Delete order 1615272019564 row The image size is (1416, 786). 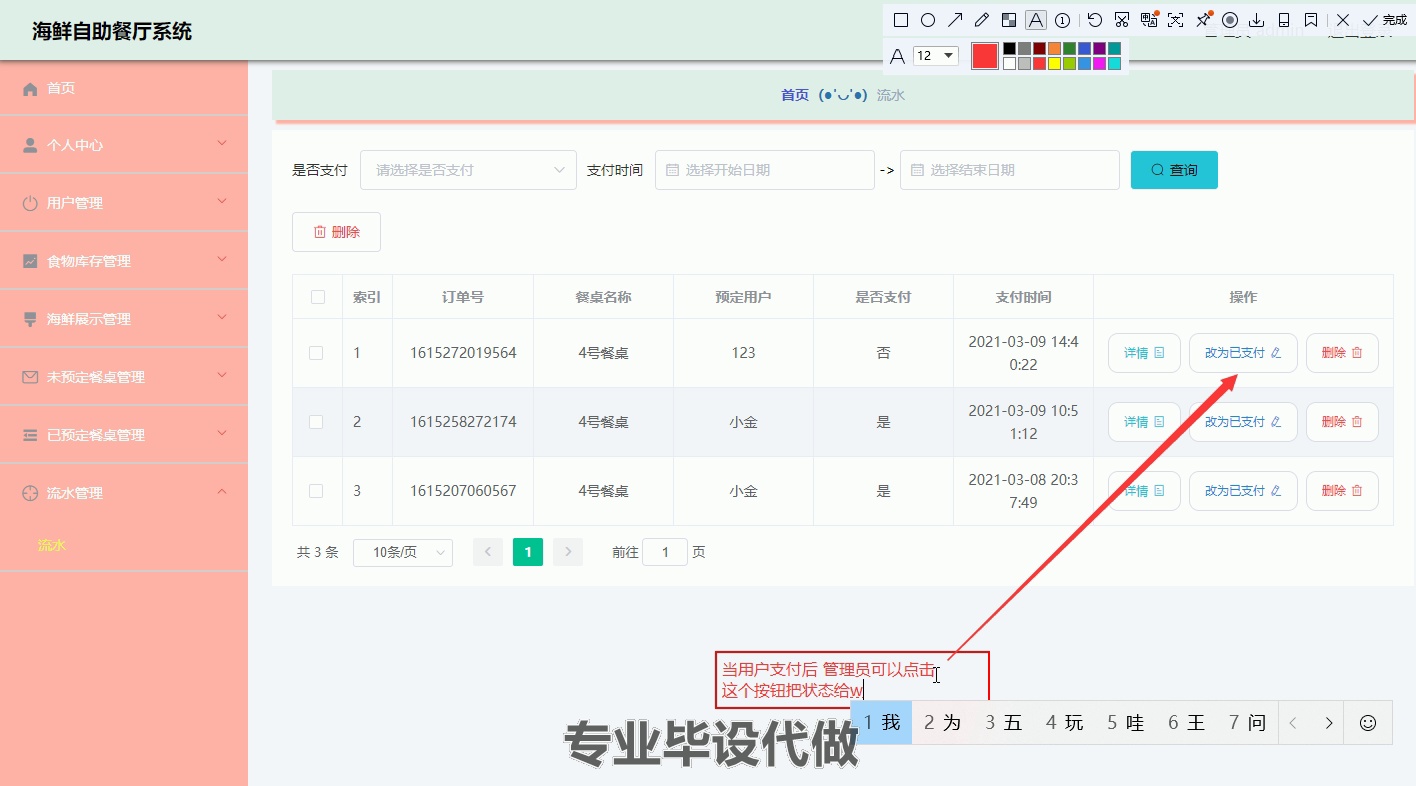(1342, 353)
